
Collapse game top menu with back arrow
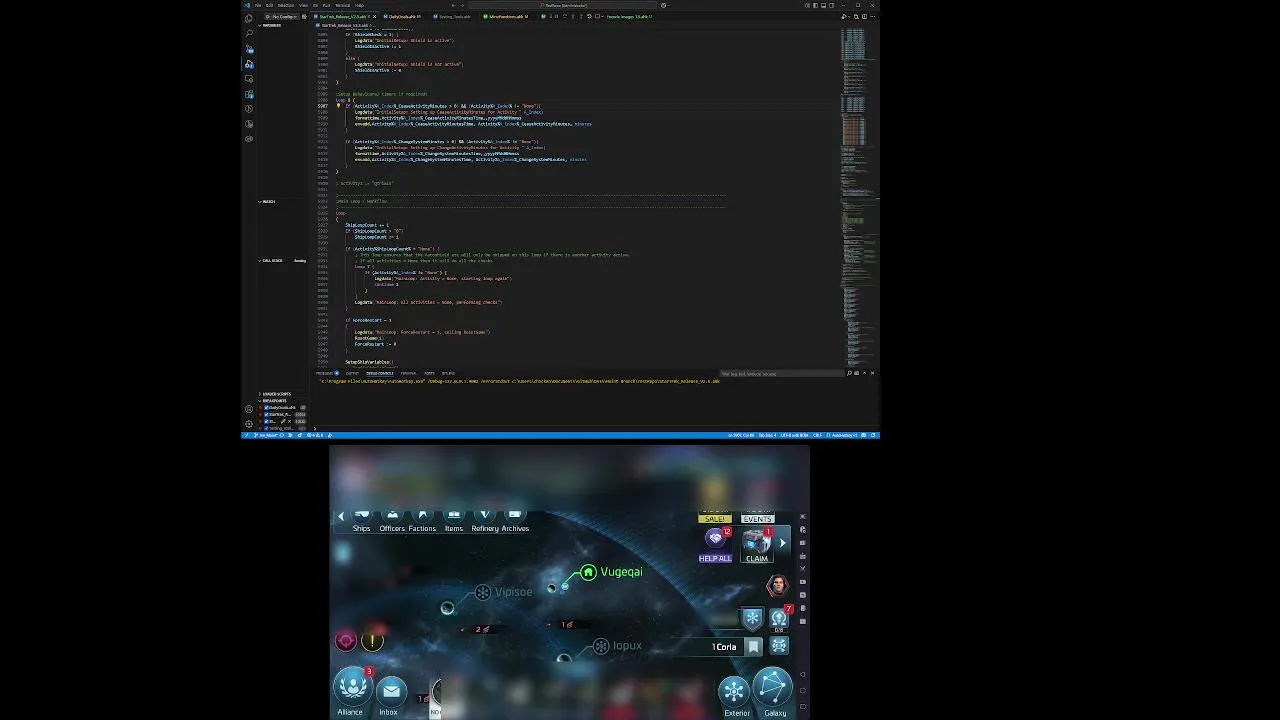click(341, 517)
